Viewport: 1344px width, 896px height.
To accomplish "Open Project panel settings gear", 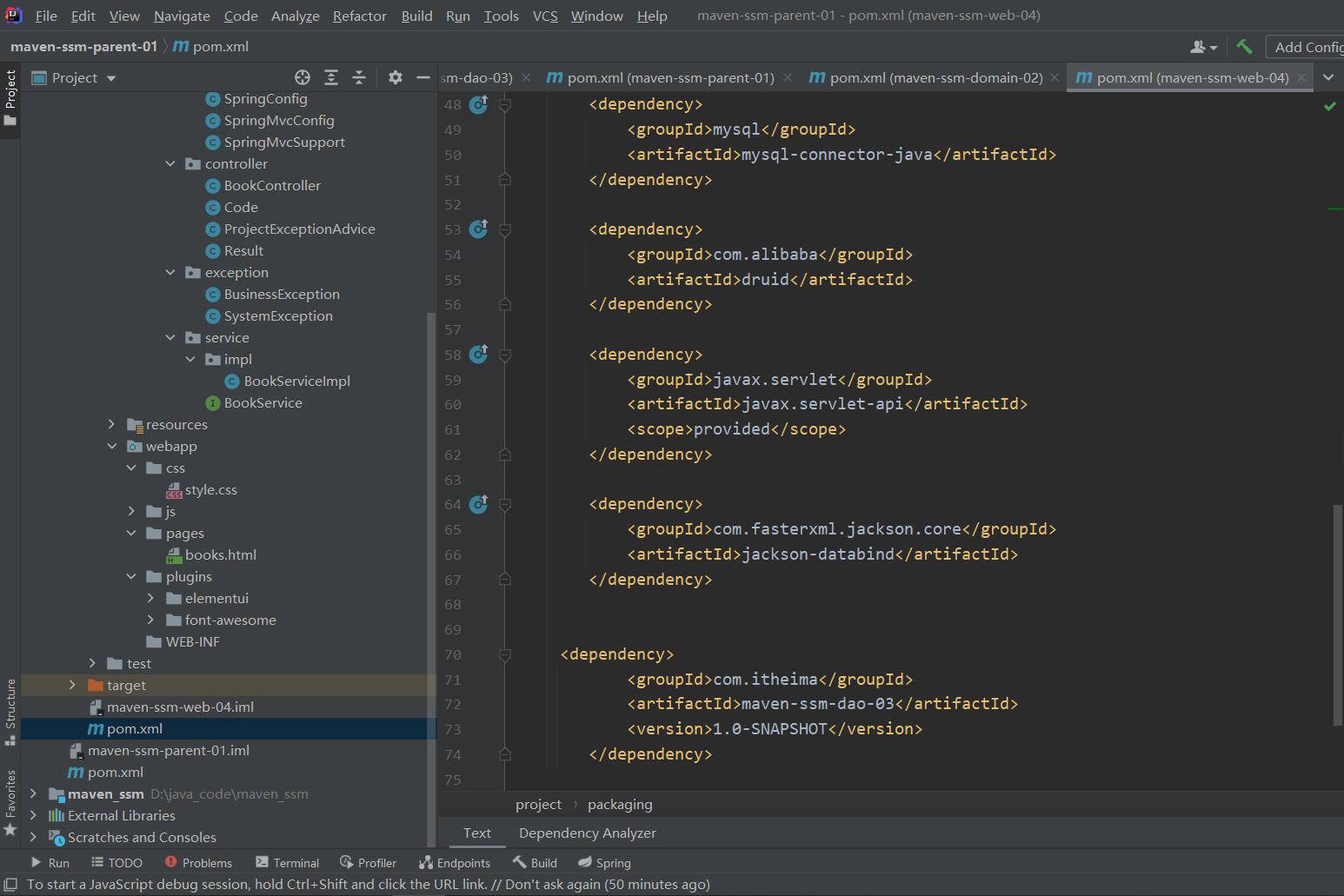I will [396, 77].
